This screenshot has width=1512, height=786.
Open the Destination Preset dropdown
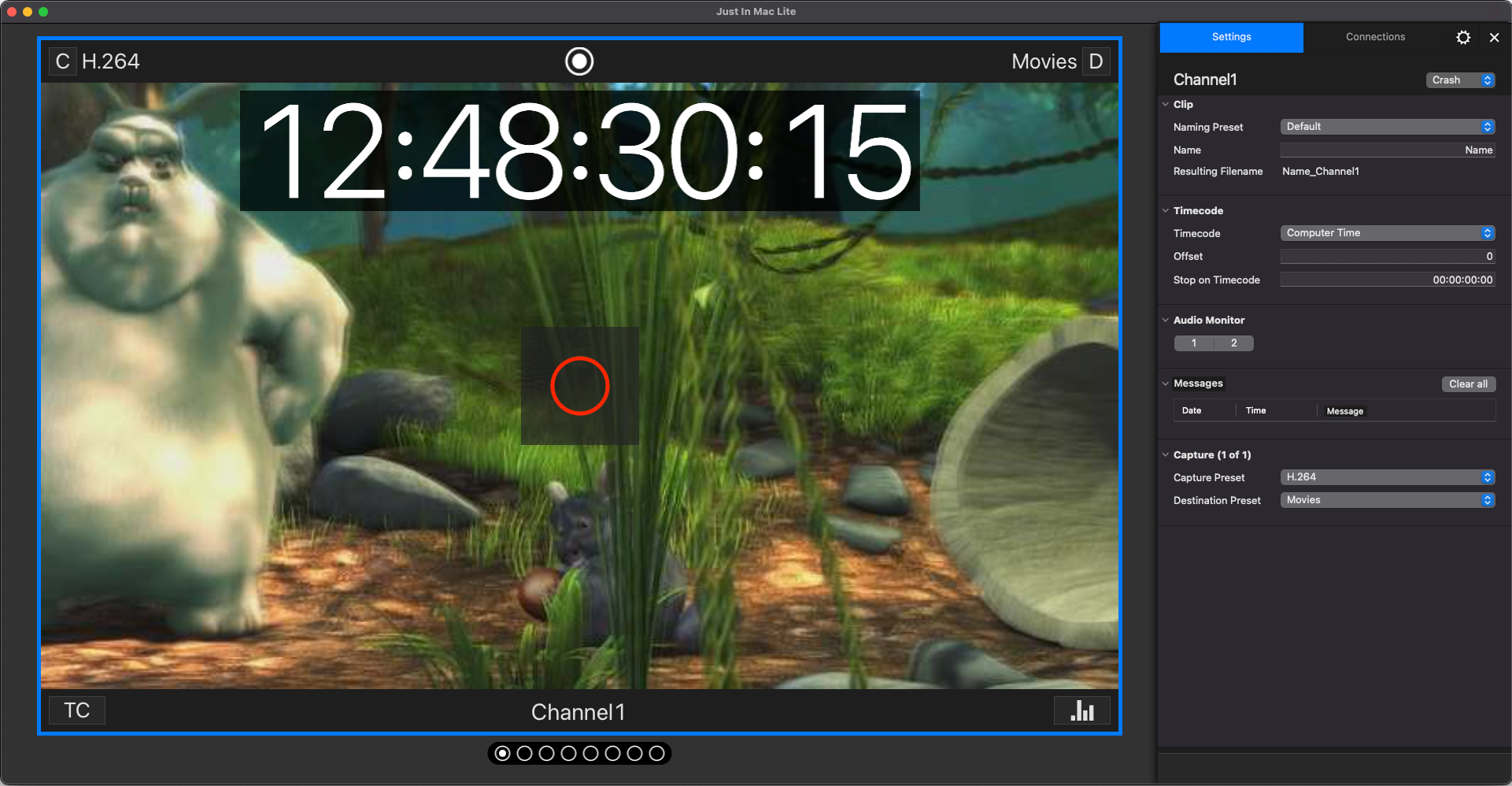click(1388, 500)
